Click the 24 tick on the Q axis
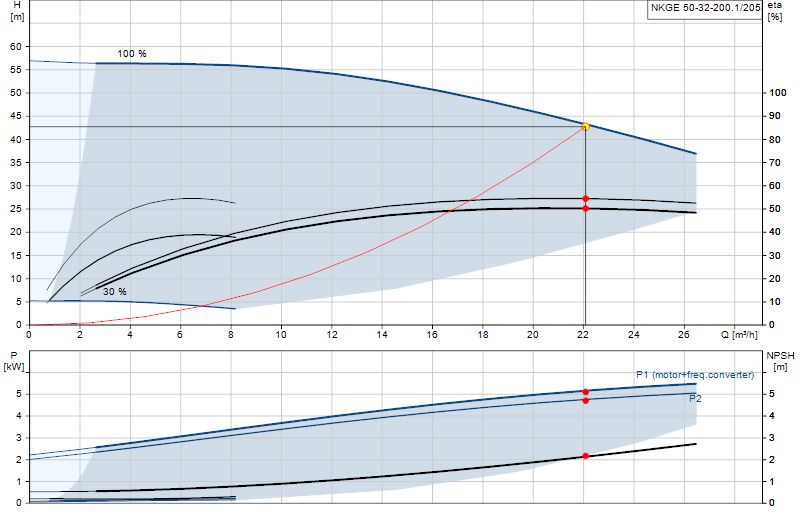Image resolution: width=800 pixels, height=520 pixels. pyautogui.click(x=633, y=335)
